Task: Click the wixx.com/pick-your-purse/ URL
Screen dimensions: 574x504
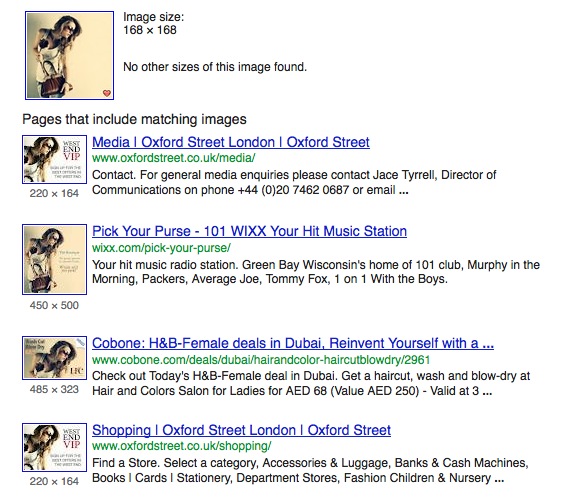Action: (161, 248)
